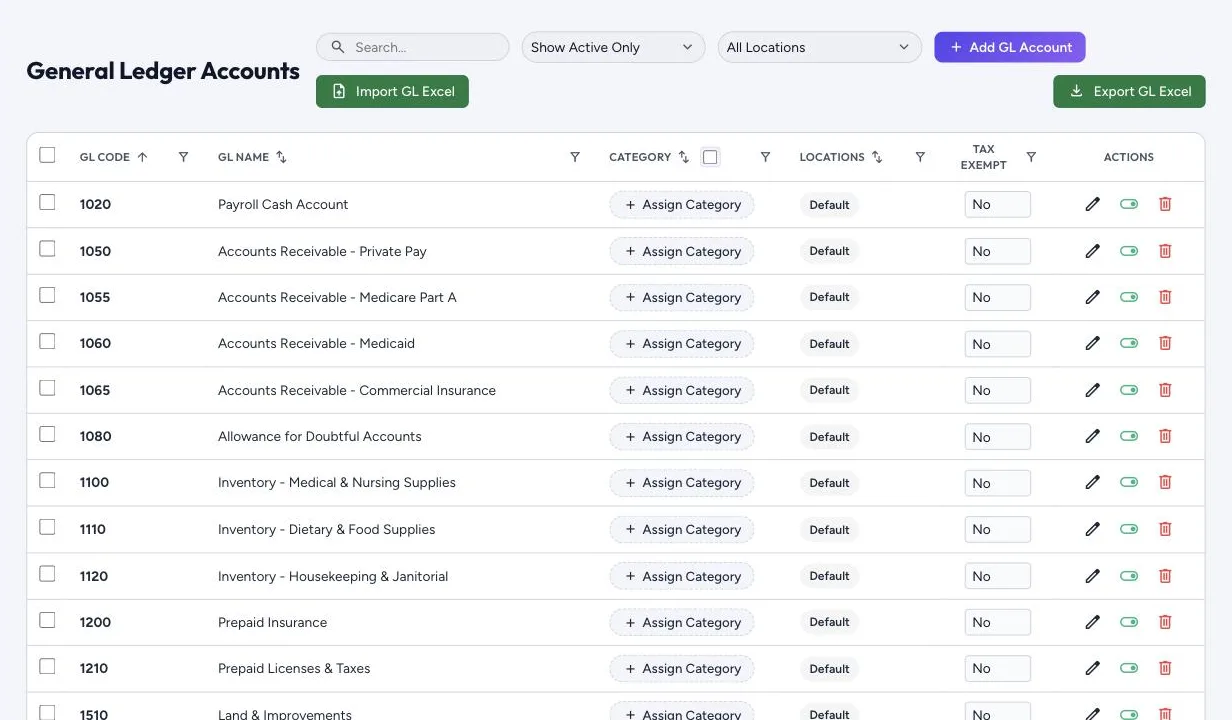This screenshot has width=1232, height=720.
Task: Select row 1055 checkbox
Action: click(47, 295)
